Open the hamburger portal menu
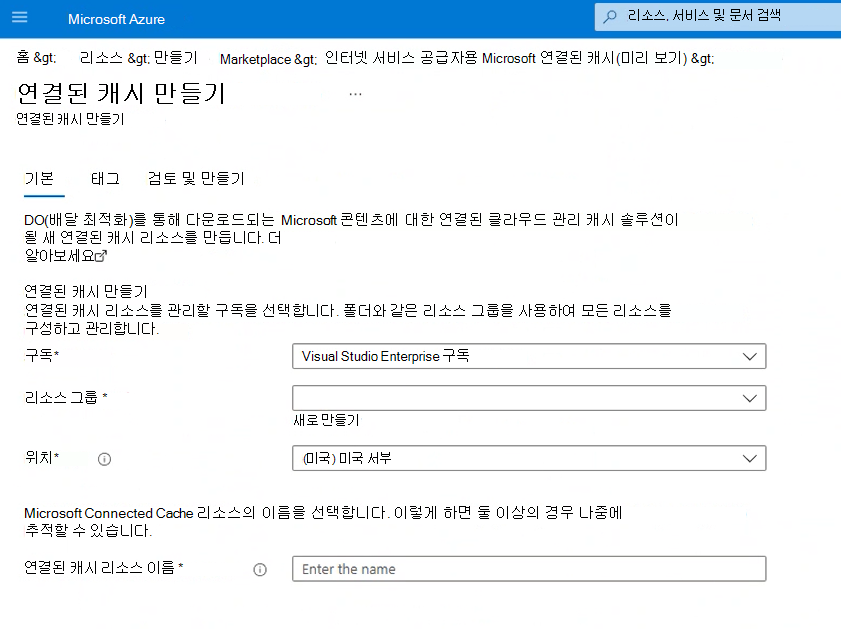Viewport: 841px width, 629px height. [x=19, y=17]
